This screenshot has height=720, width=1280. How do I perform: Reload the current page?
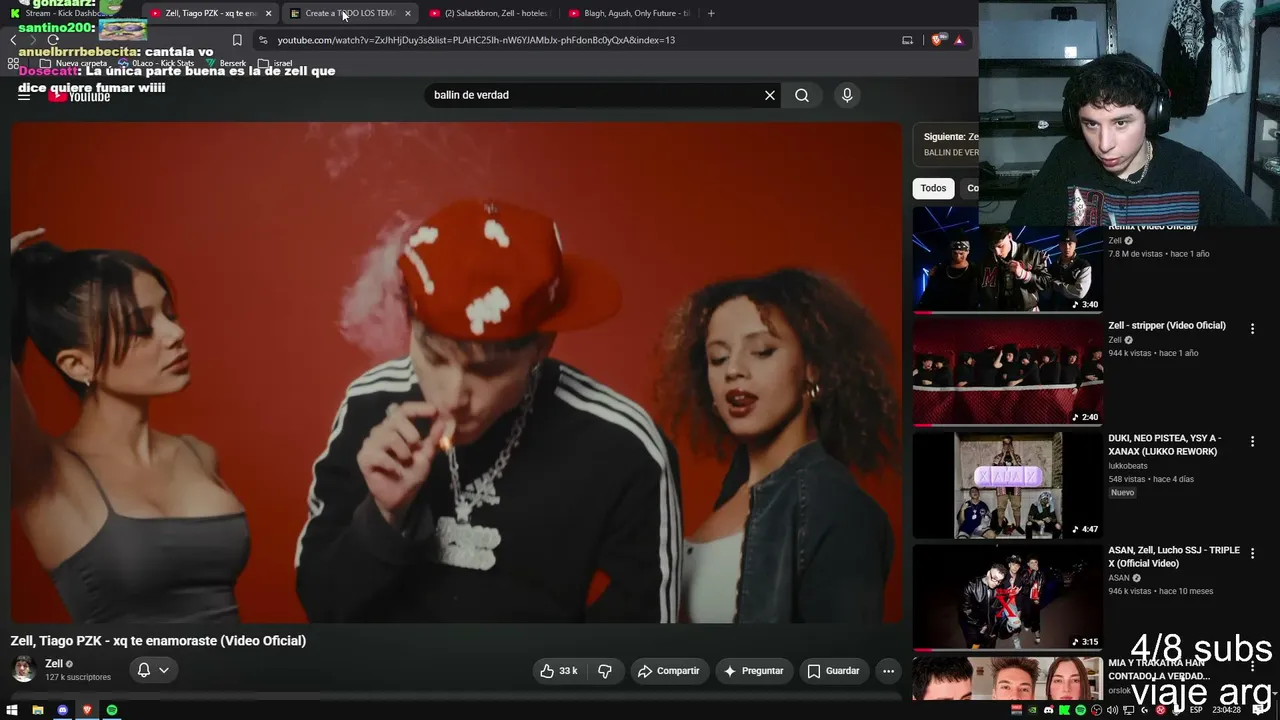pyautogui.click(x=53, y=40)
